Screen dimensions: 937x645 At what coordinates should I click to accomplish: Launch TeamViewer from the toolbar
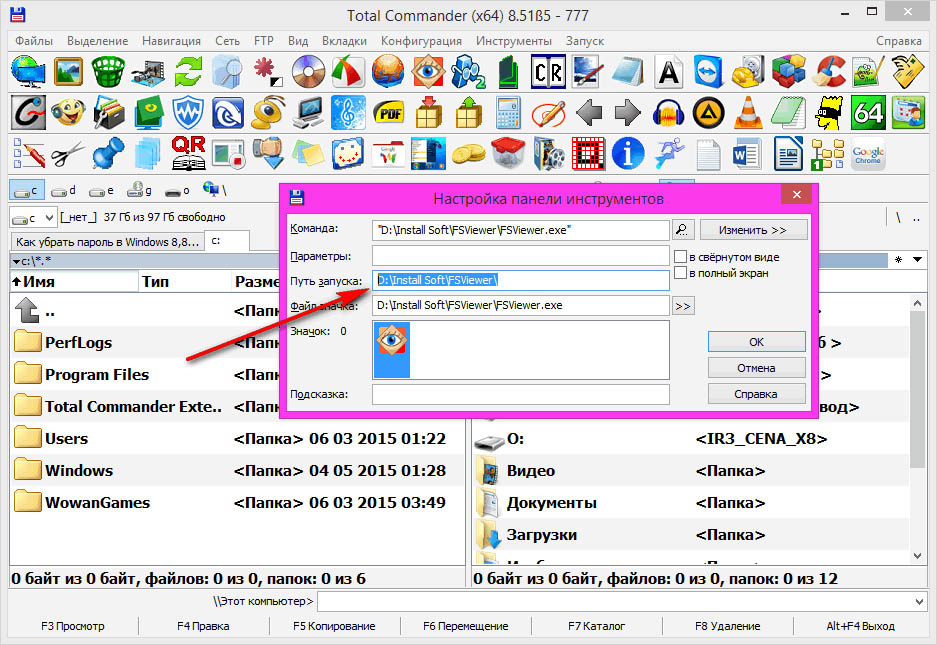point(708,72)
